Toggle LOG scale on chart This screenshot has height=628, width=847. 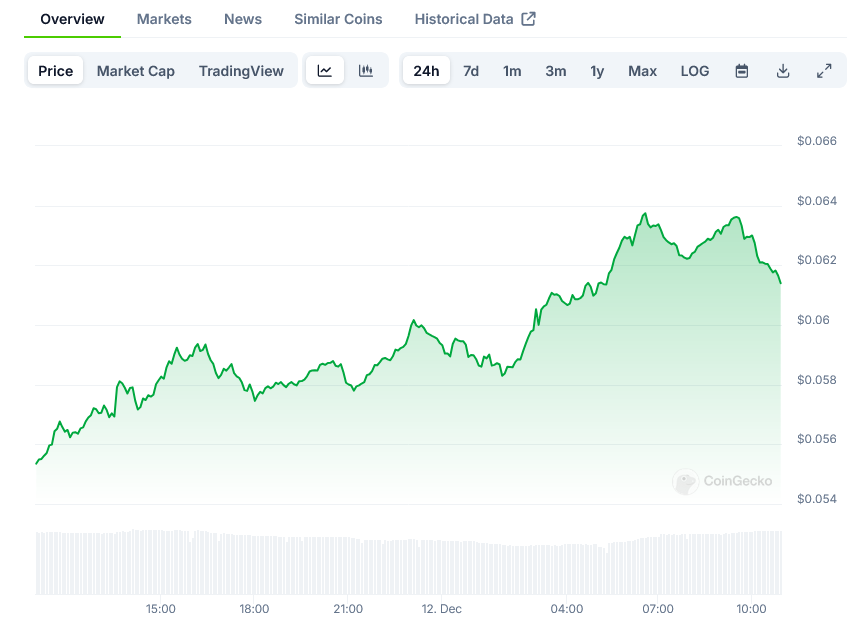[x=695, y=71]
